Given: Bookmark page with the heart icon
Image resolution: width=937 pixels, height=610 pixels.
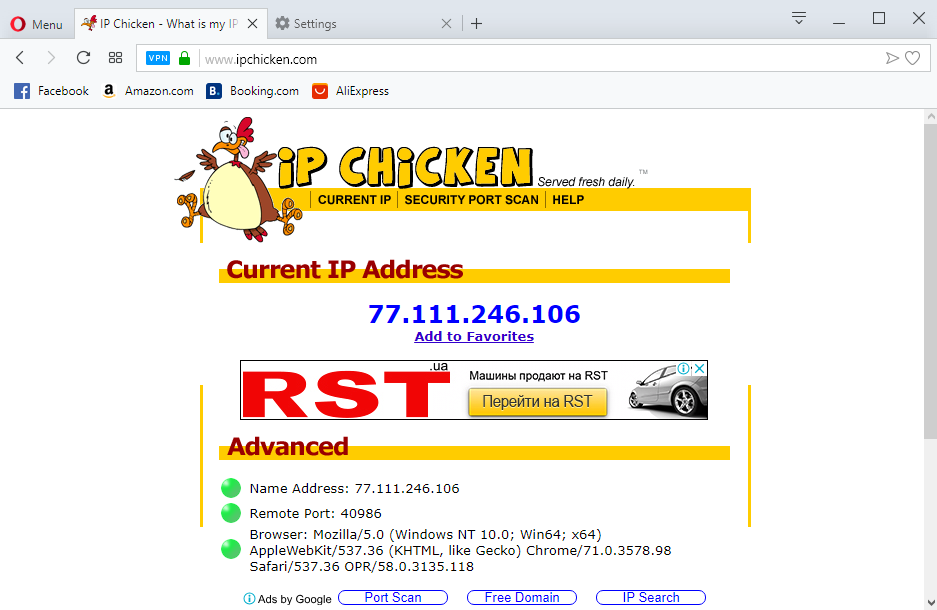Looking at the screenshot, I should (912, 58).
